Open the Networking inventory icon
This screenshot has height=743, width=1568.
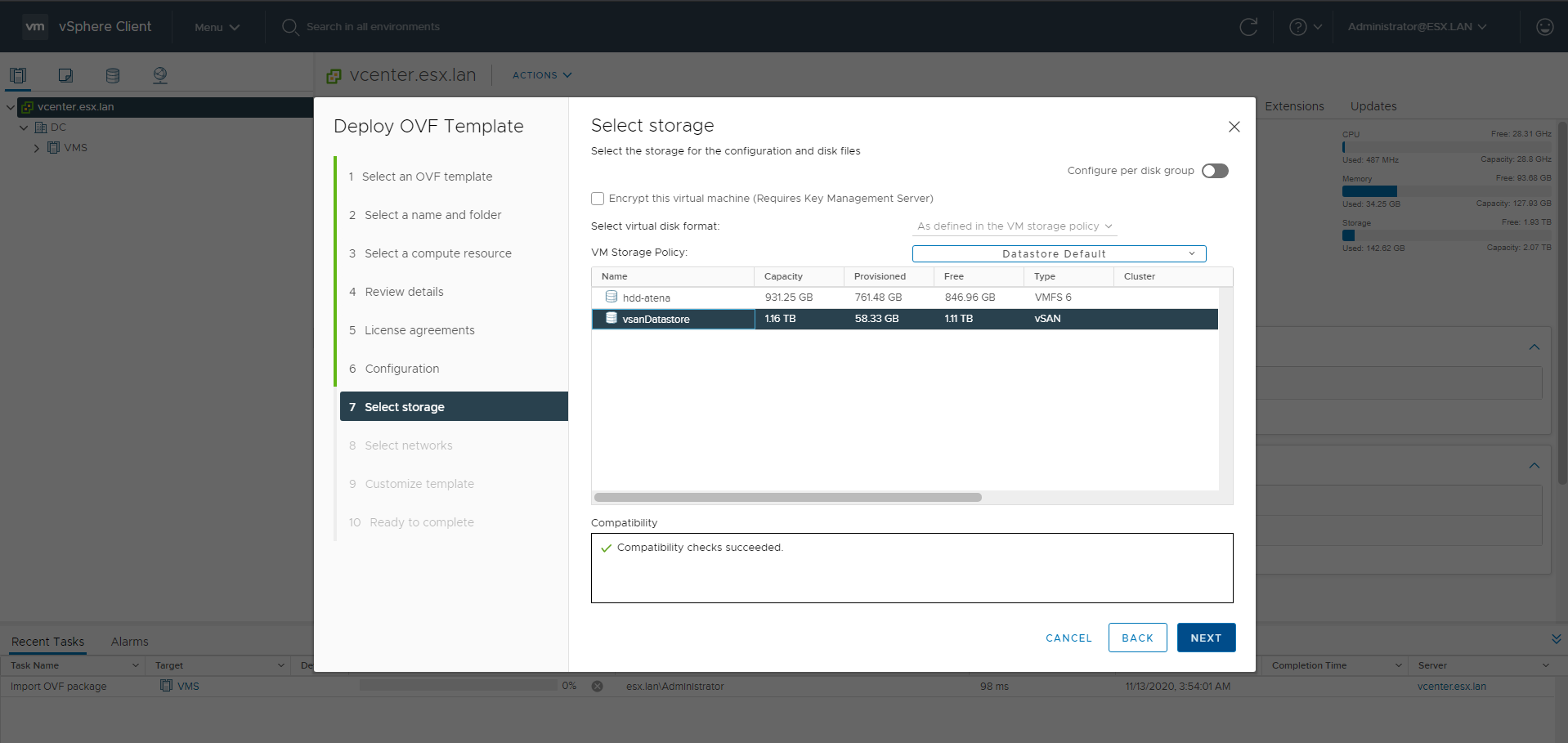pos(160,75)
